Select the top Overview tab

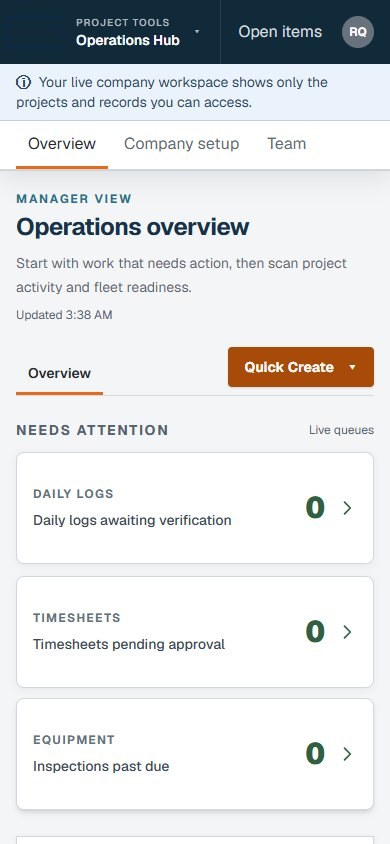point(62,144)
